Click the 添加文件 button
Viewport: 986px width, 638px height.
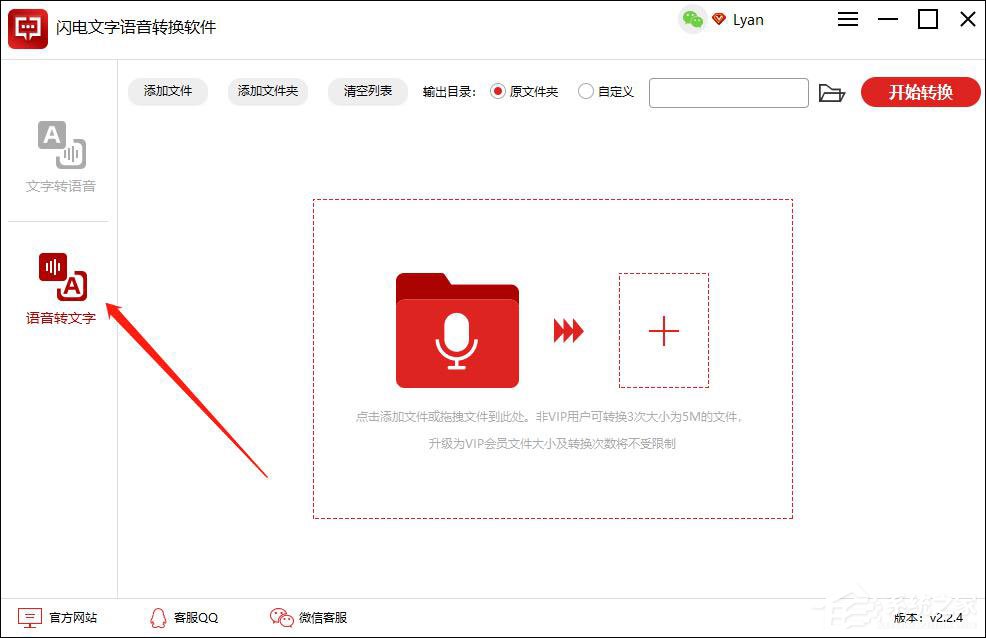[166, 91]
